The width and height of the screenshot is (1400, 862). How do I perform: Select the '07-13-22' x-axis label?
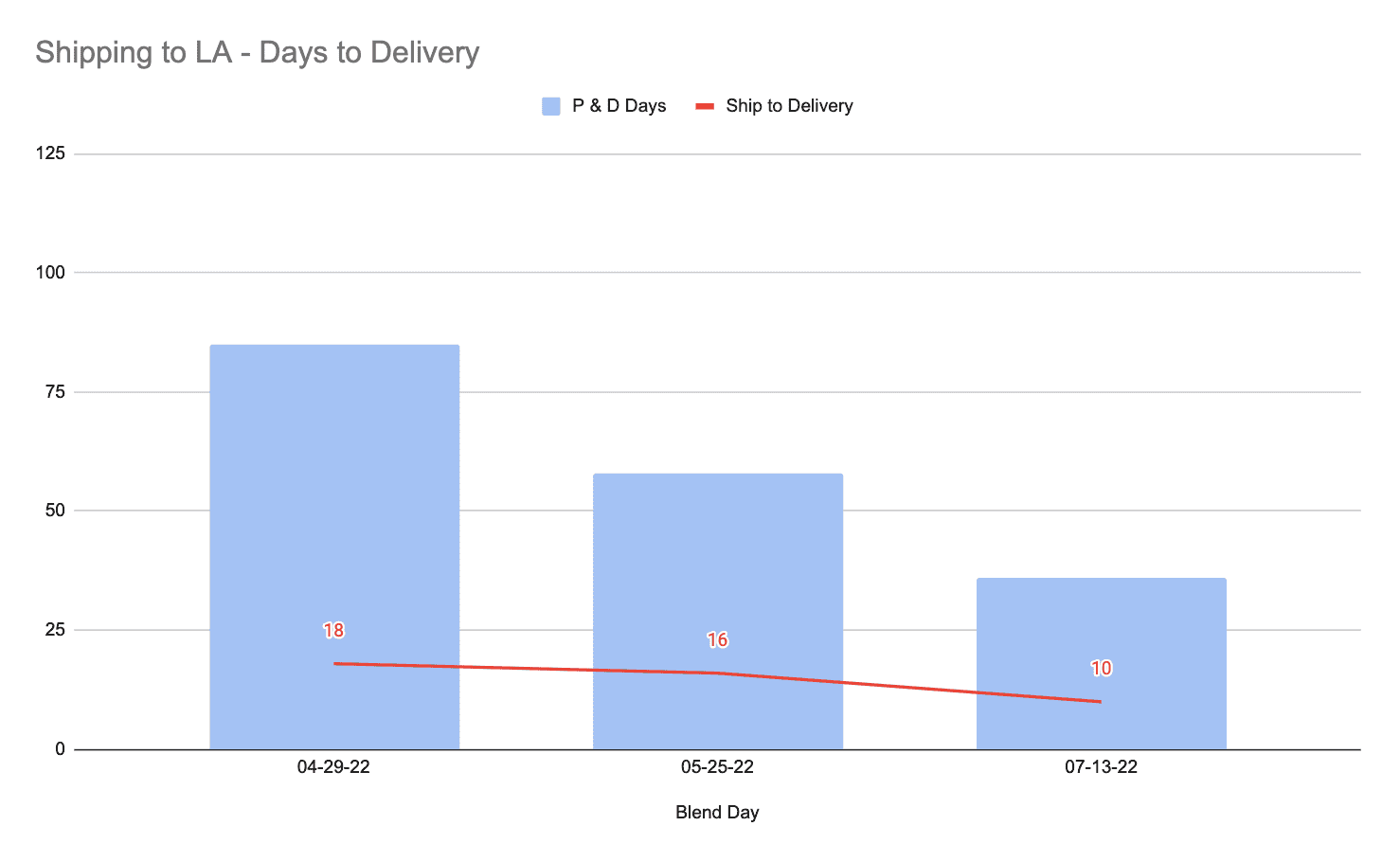click(x=1101, y=767)
